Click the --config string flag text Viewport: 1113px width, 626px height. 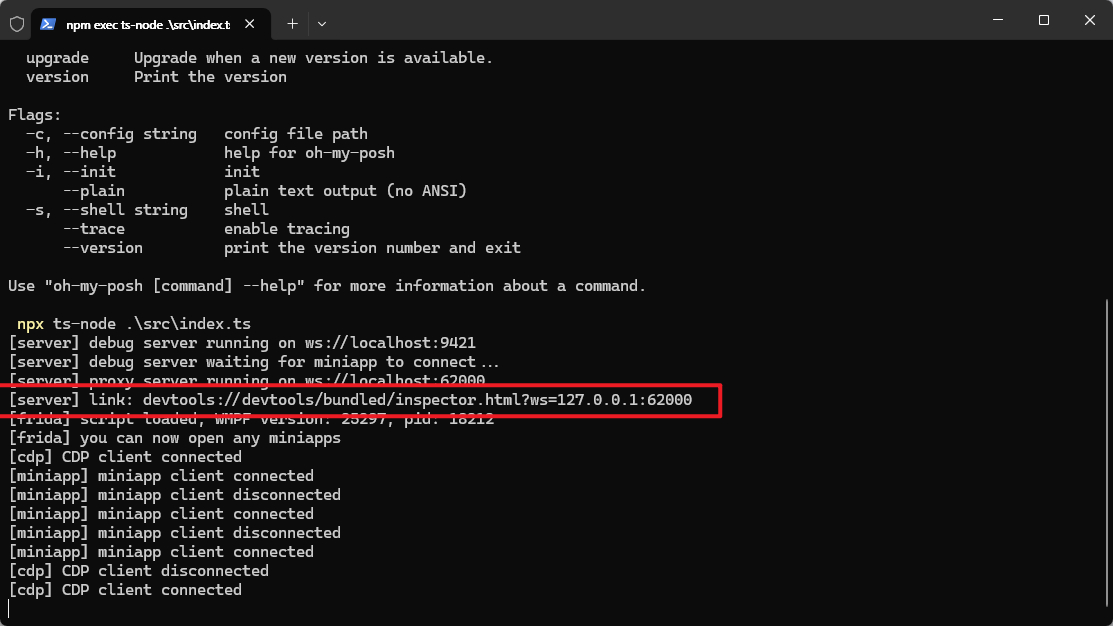tap(129, 133)
